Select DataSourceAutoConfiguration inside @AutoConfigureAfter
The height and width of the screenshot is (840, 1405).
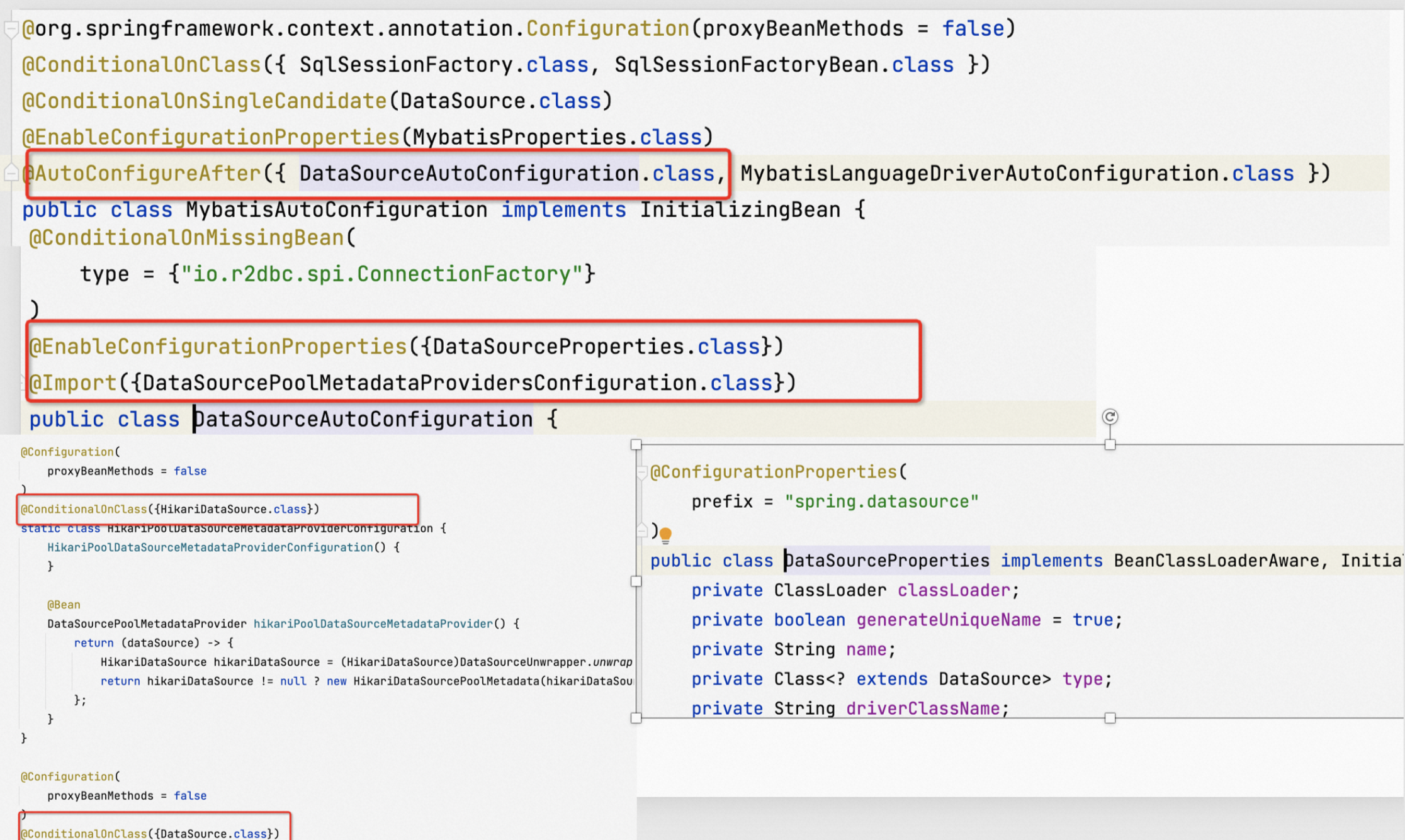[x=469, y=173]
